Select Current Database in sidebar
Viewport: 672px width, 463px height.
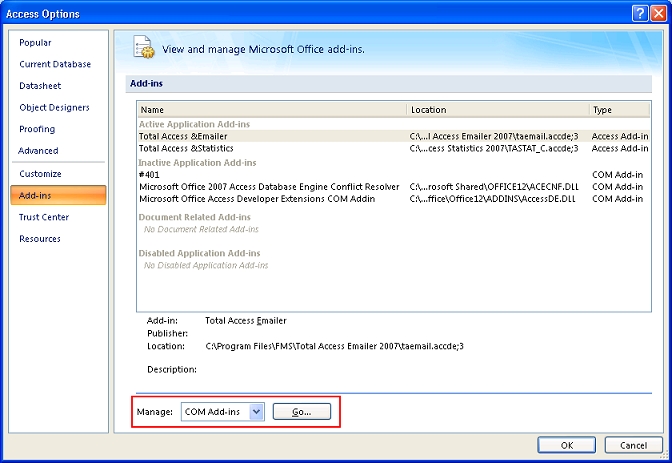click(55, 64)
